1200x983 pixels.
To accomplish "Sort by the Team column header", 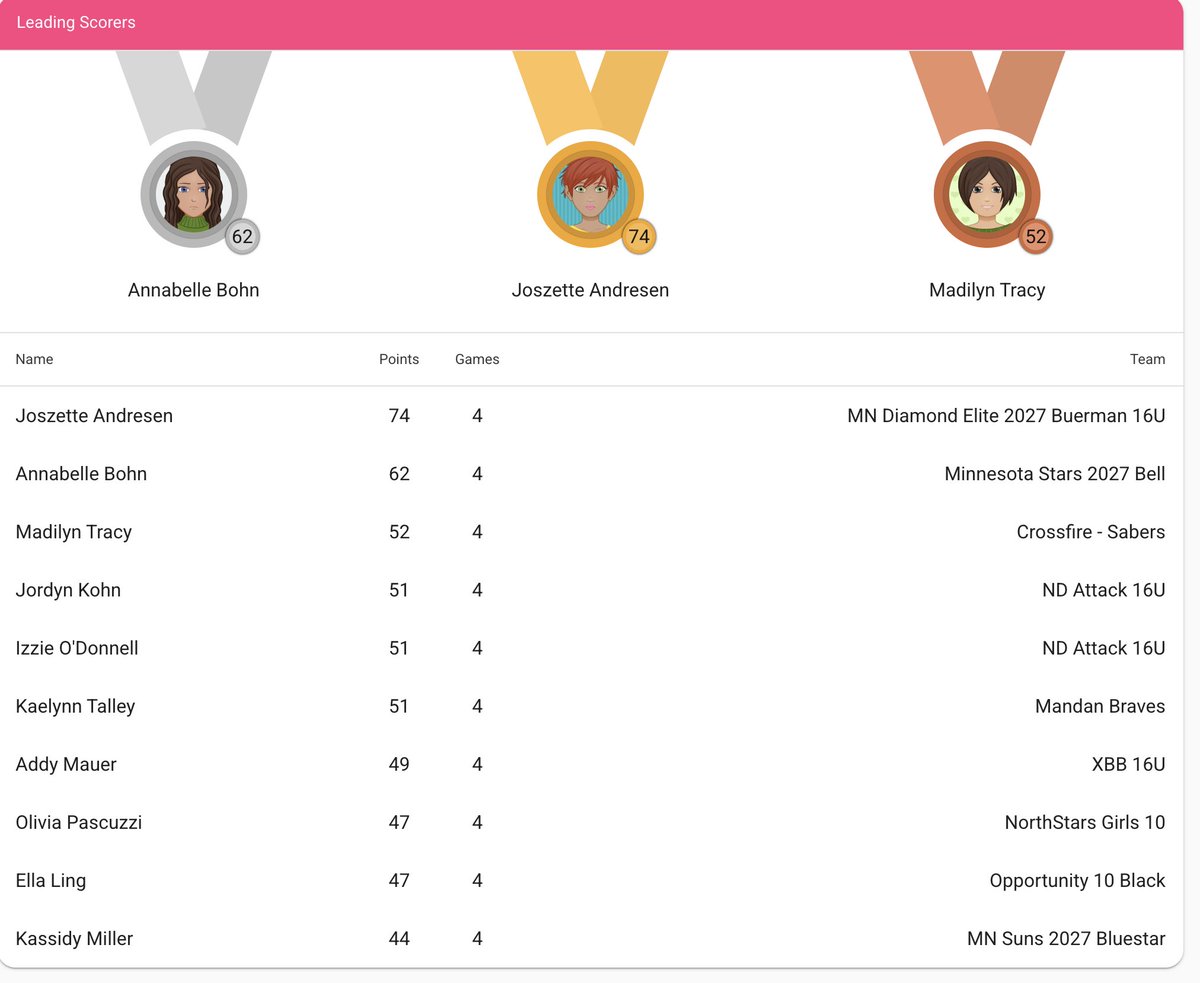I will pos(1148,359).
